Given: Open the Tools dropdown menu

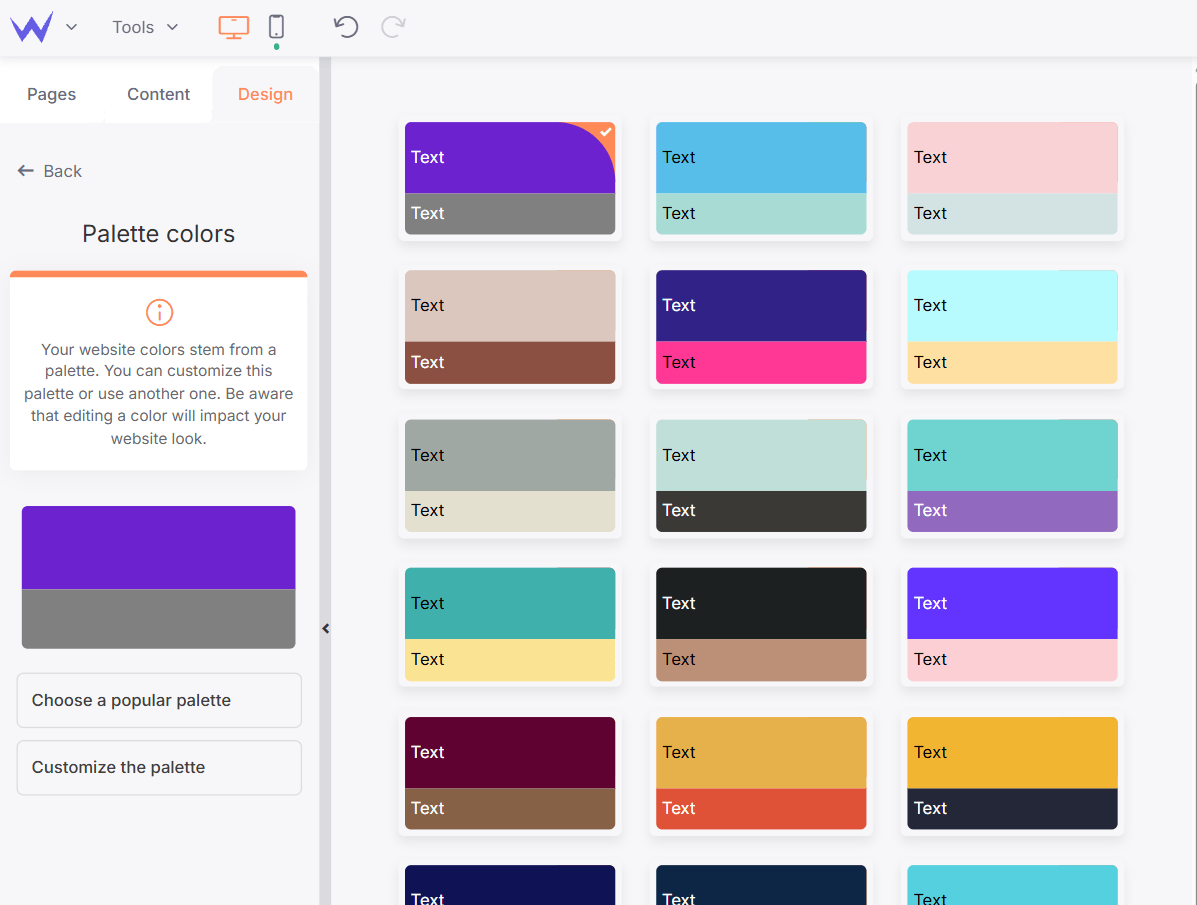Looking at the screenshot, I should [x=145, y=27].
